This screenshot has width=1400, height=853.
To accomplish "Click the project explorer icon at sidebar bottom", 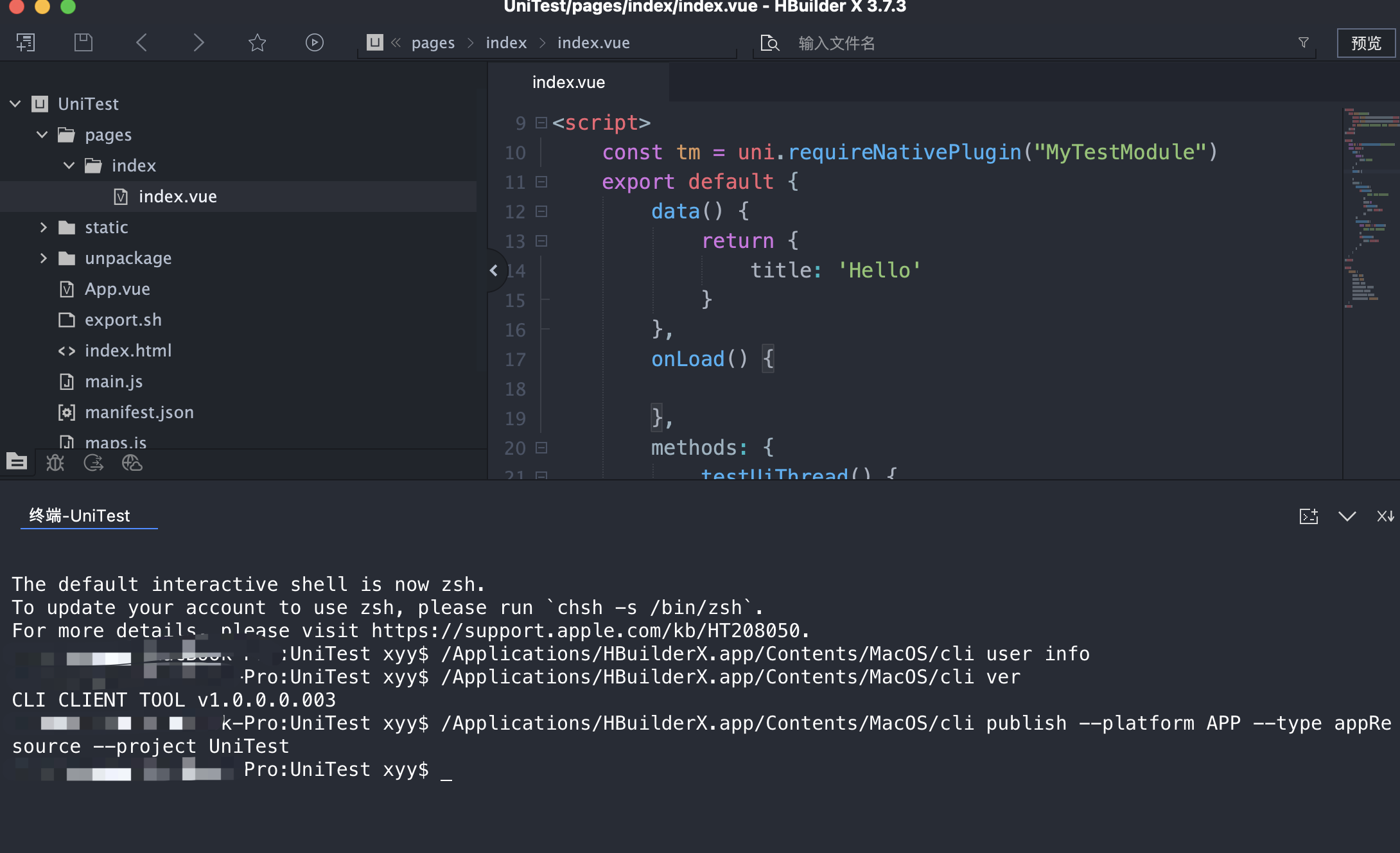I will pos(17,461).
